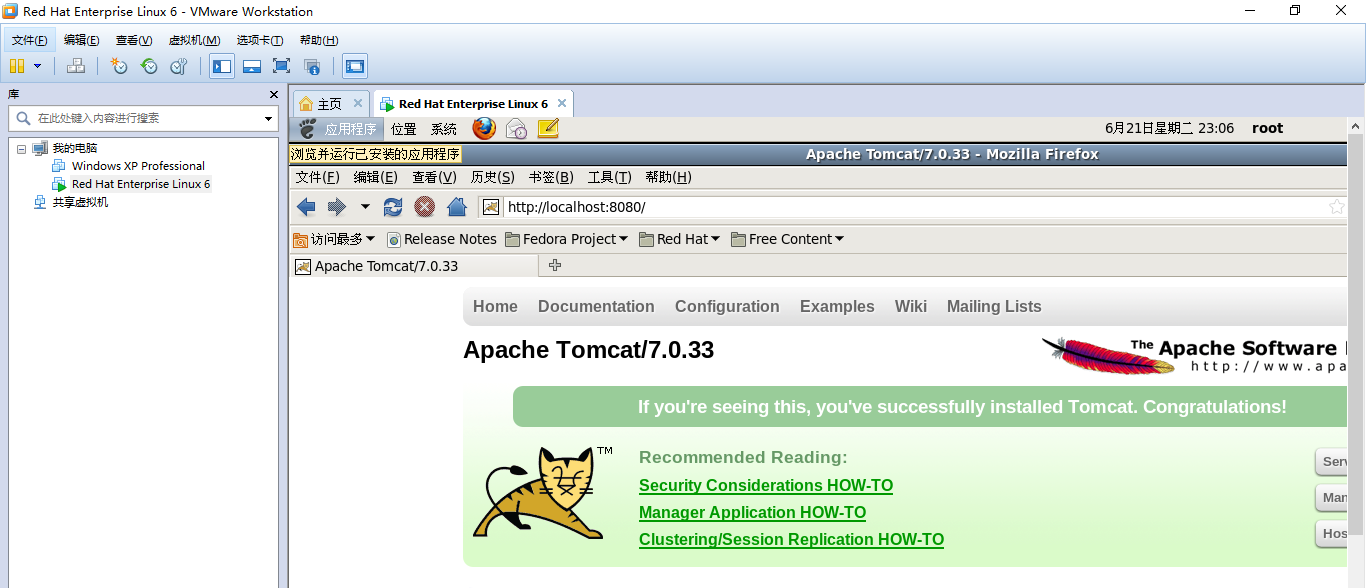The height and width of the screenshot is (588, 1366).
Task: Enter full screen mode
Action: point(282,66)
